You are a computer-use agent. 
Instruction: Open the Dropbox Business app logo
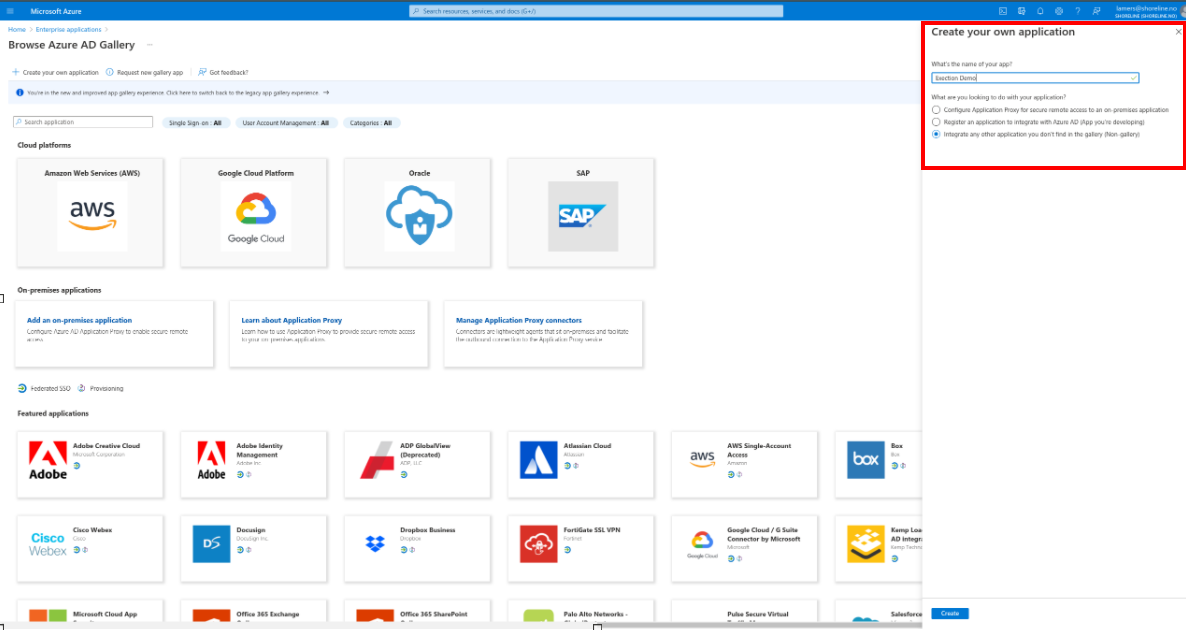pyautogui.click(x=375, y=544)
